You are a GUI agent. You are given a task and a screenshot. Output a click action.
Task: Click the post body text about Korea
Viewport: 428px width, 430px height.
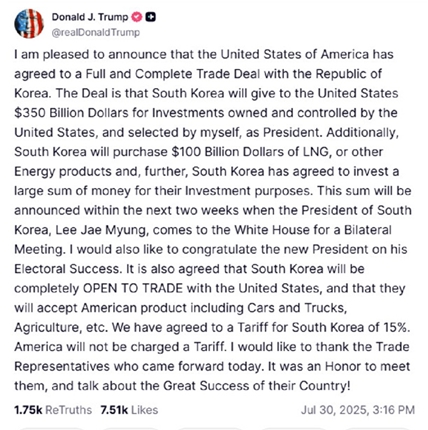[213, 220]
